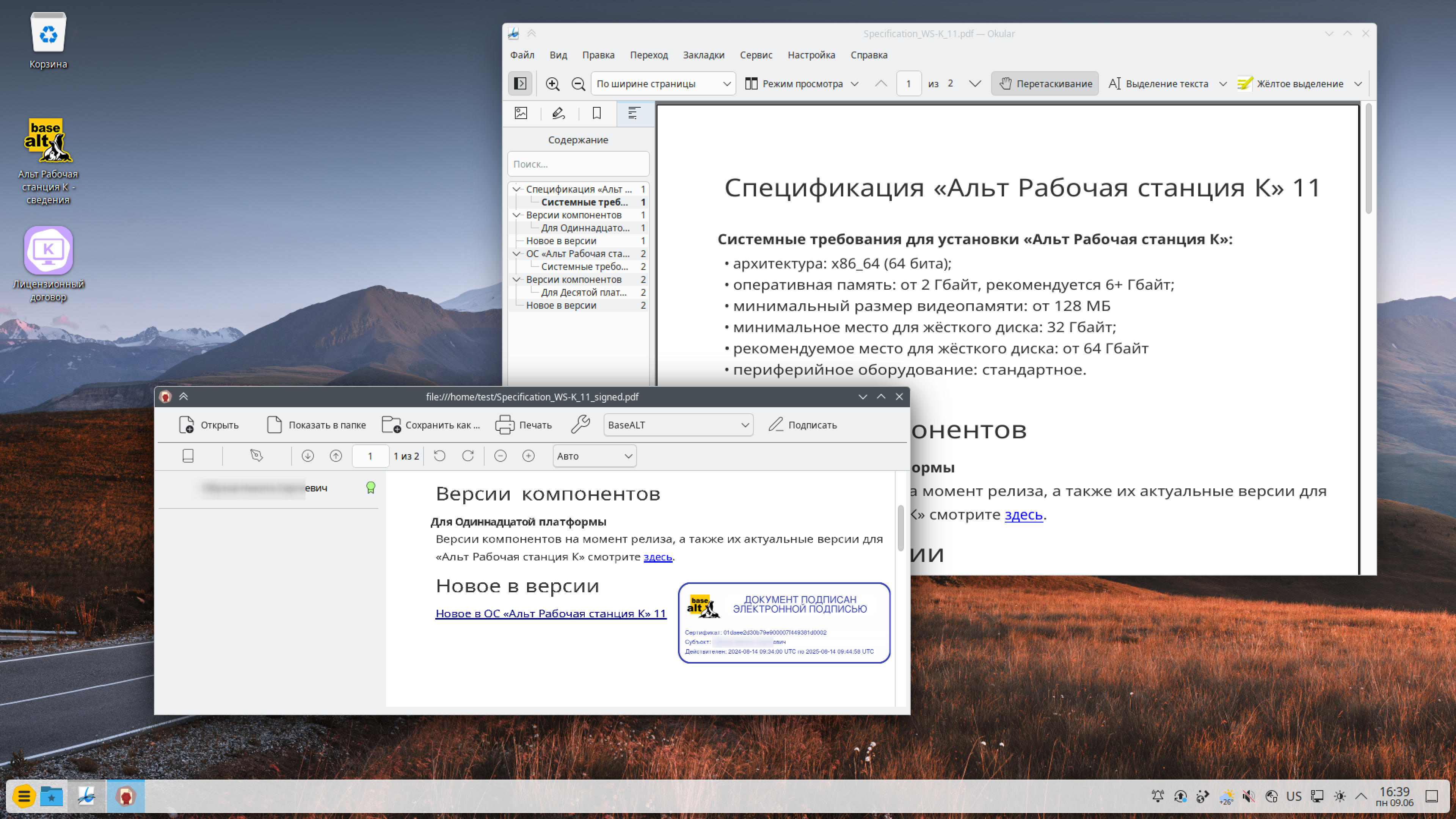Viewport: 1456px width, 819px height.
Task: Rotate page counterclockwise in signer
Action: click(x=439, y=456)
